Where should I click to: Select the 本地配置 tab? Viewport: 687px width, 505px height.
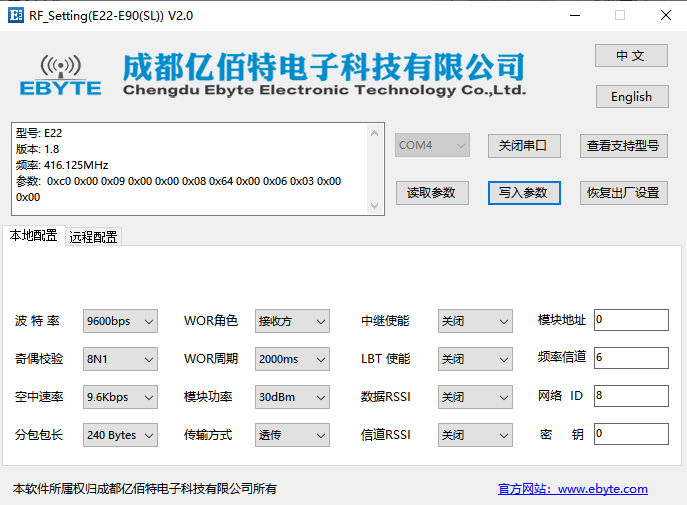(x=33, y=236)
